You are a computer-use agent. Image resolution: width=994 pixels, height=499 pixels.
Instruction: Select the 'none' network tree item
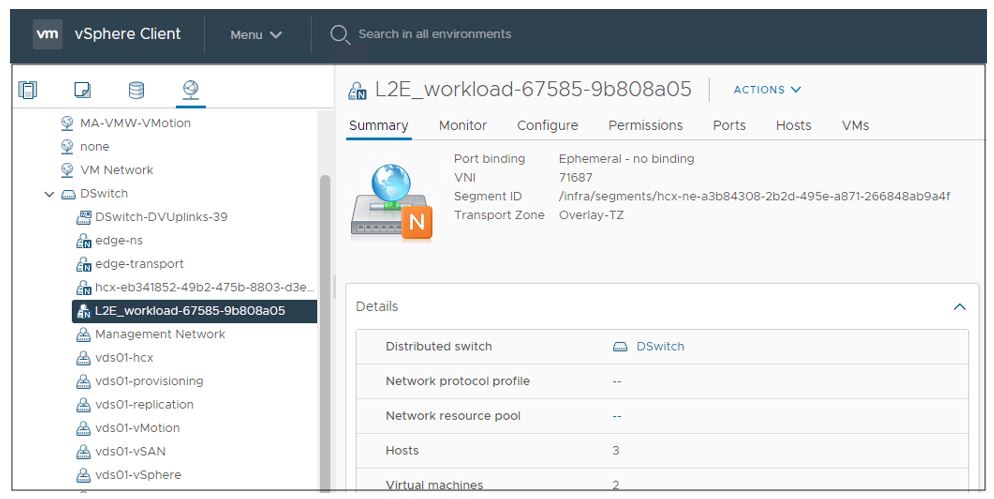click(x=94, y=146)
